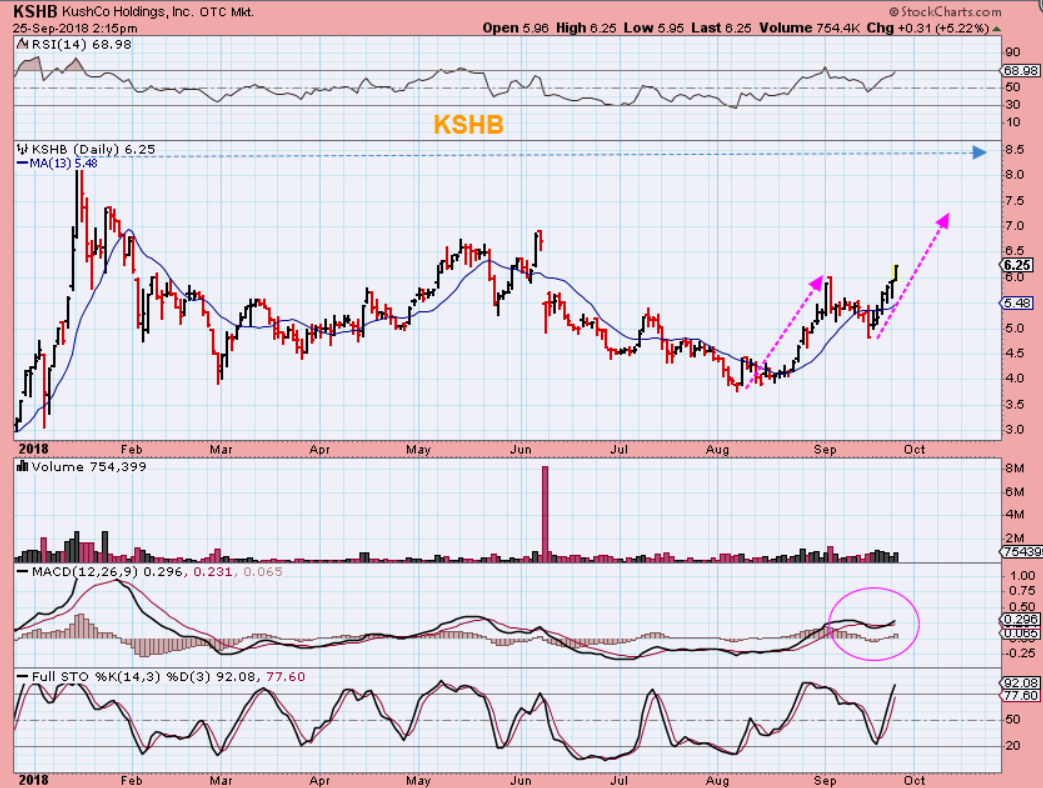Click the 68.98 tag on the RSI axis
Viewport: 1043px width, 788px height.
pyautogui.click(x=1020, y=70)
